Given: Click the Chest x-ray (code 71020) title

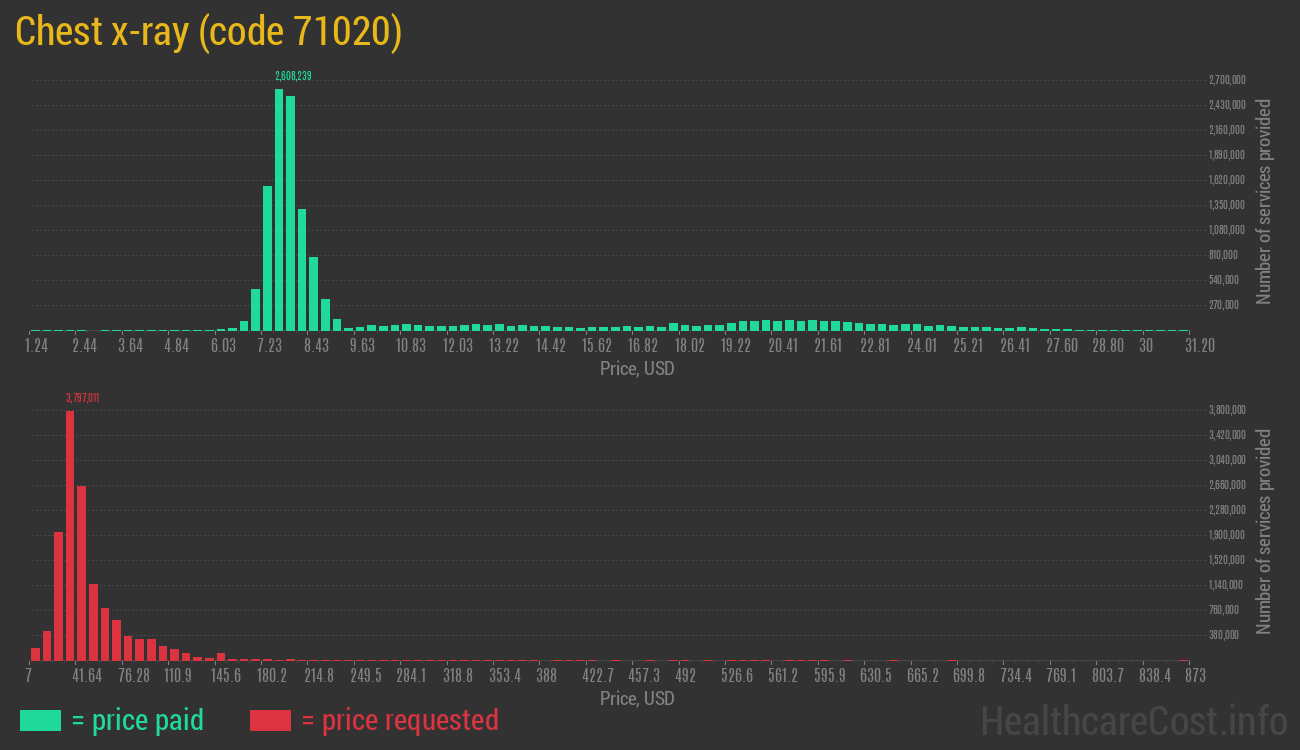Looking at the screenshot, I should pyautogui.click(x=209, y=32).
